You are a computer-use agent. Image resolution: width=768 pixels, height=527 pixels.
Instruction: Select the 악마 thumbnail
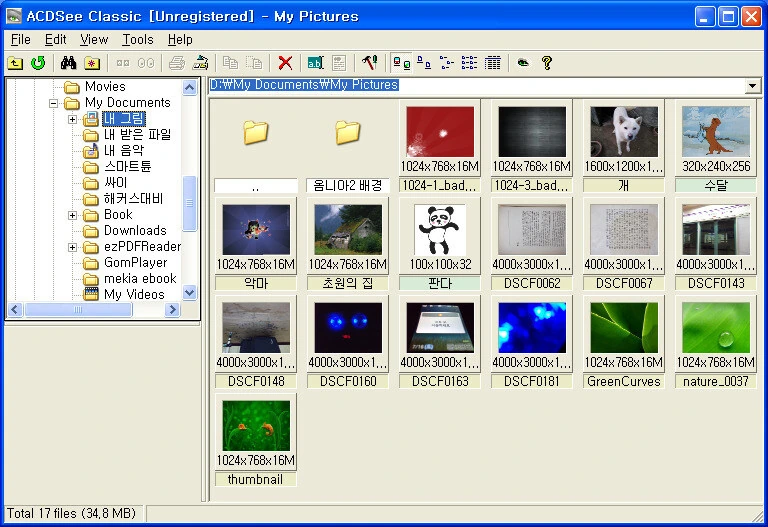click(x=256, y=244)
